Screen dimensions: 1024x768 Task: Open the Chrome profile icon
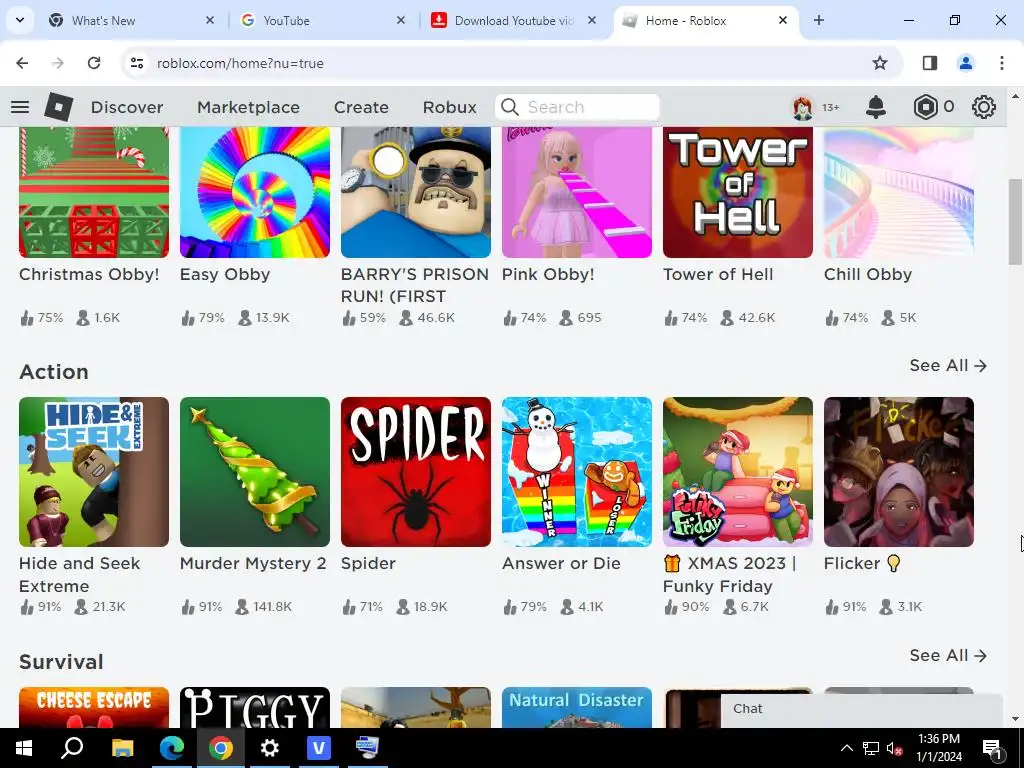point(966,63)
